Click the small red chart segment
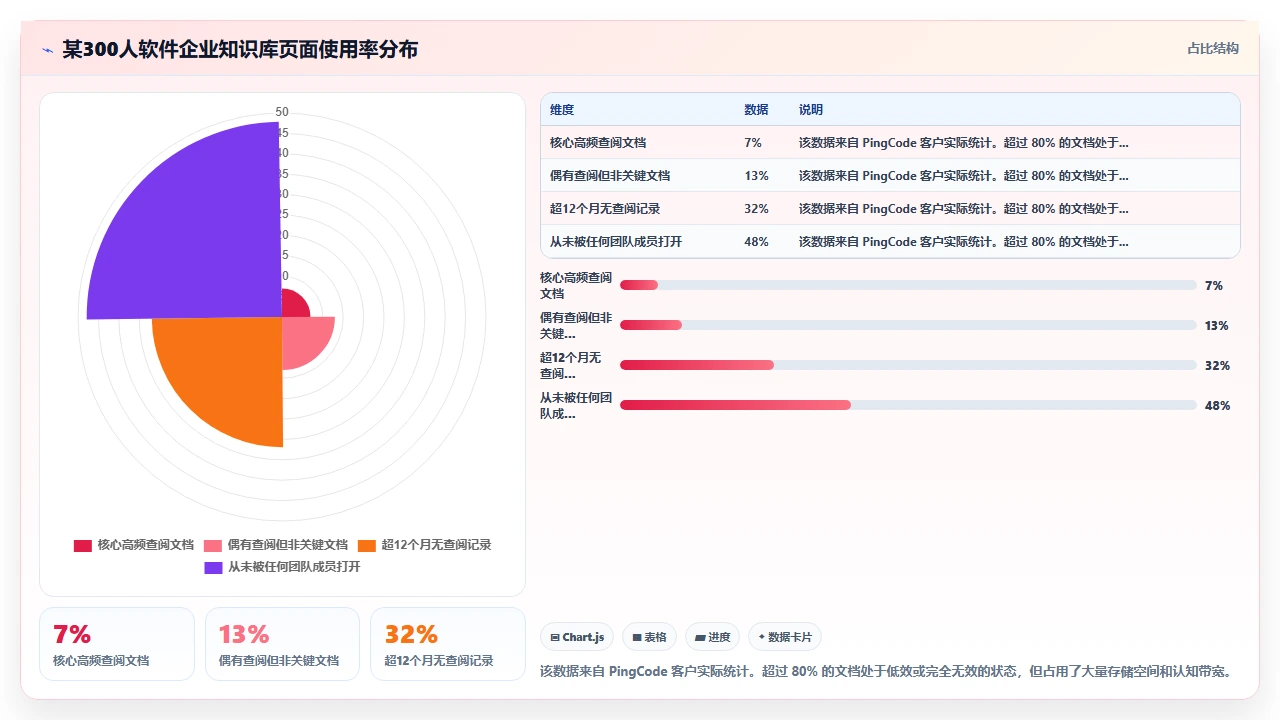The width and height of the screenshot is (1280, 720). point(294,305)
